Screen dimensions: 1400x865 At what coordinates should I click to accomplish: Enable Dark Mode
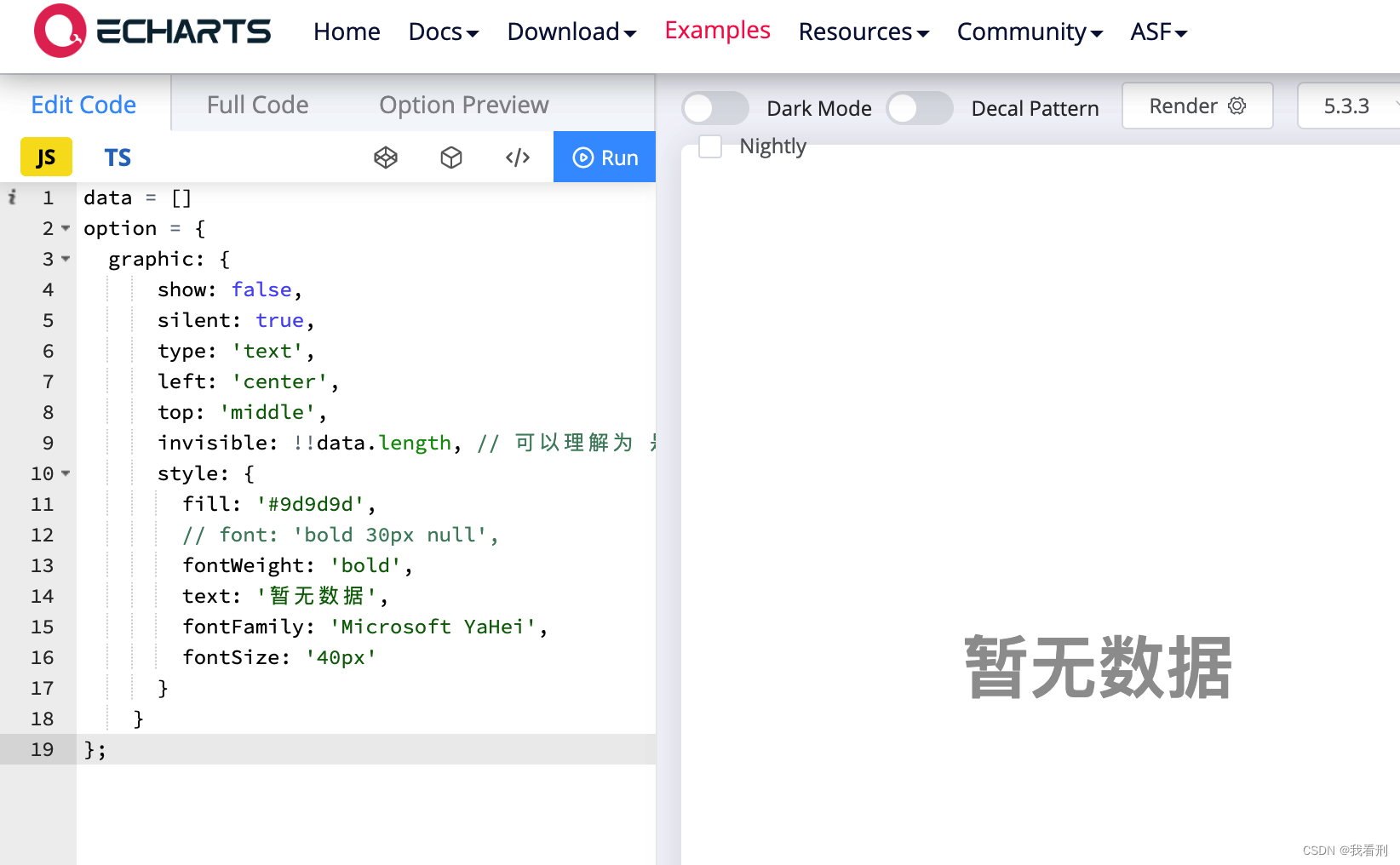click(714, 108)
